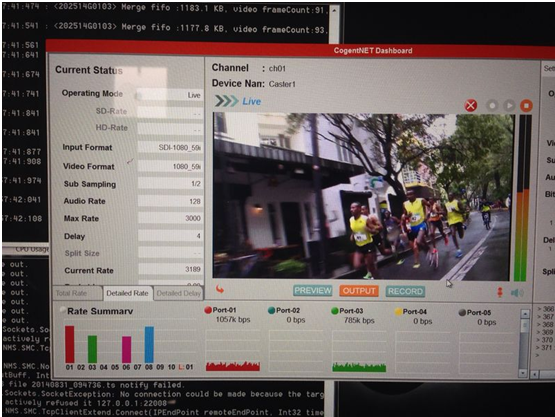Click the red X cancel icon

[471, 105]
